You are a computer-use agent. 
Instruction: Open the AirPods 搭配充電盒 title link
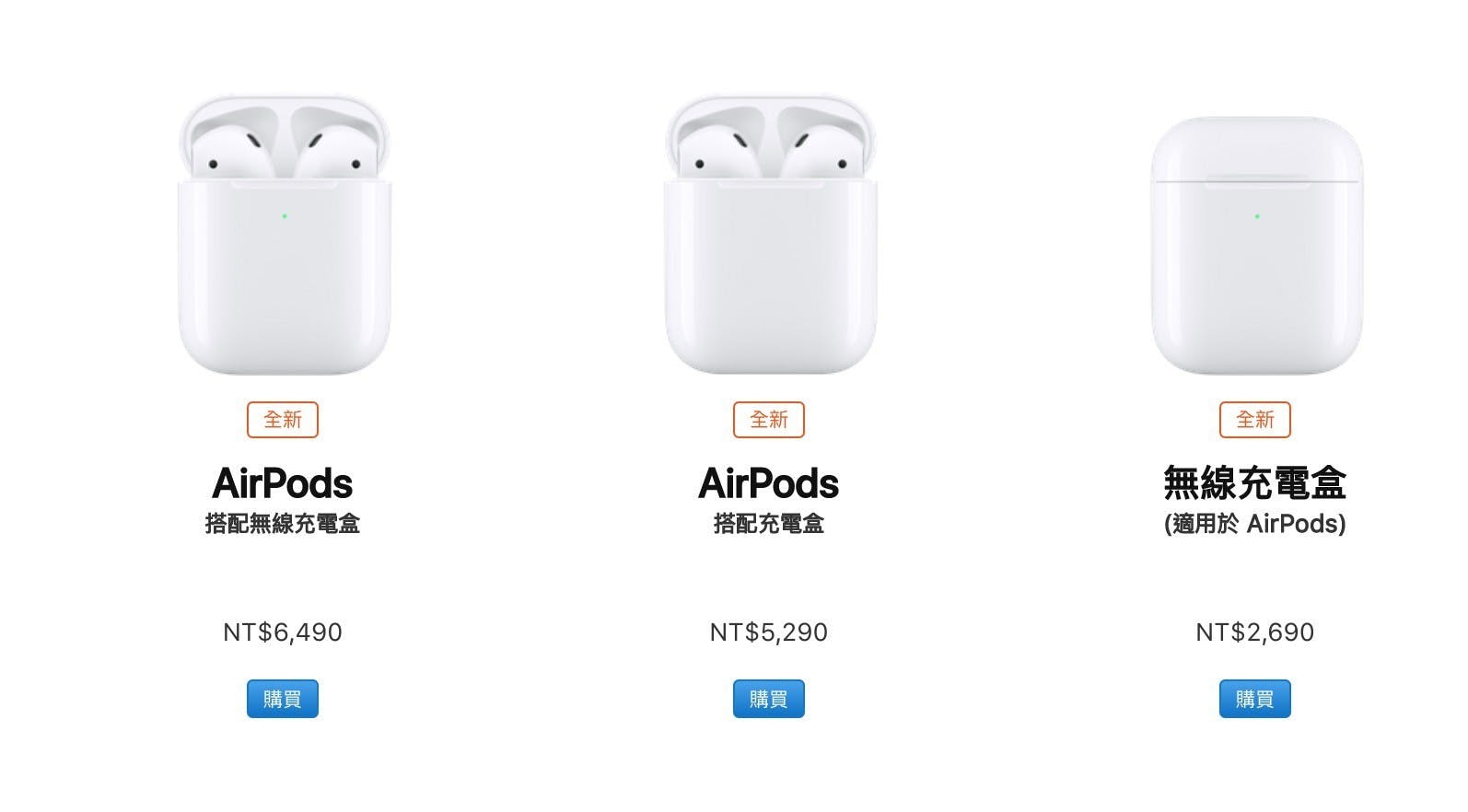pos(769,483)
